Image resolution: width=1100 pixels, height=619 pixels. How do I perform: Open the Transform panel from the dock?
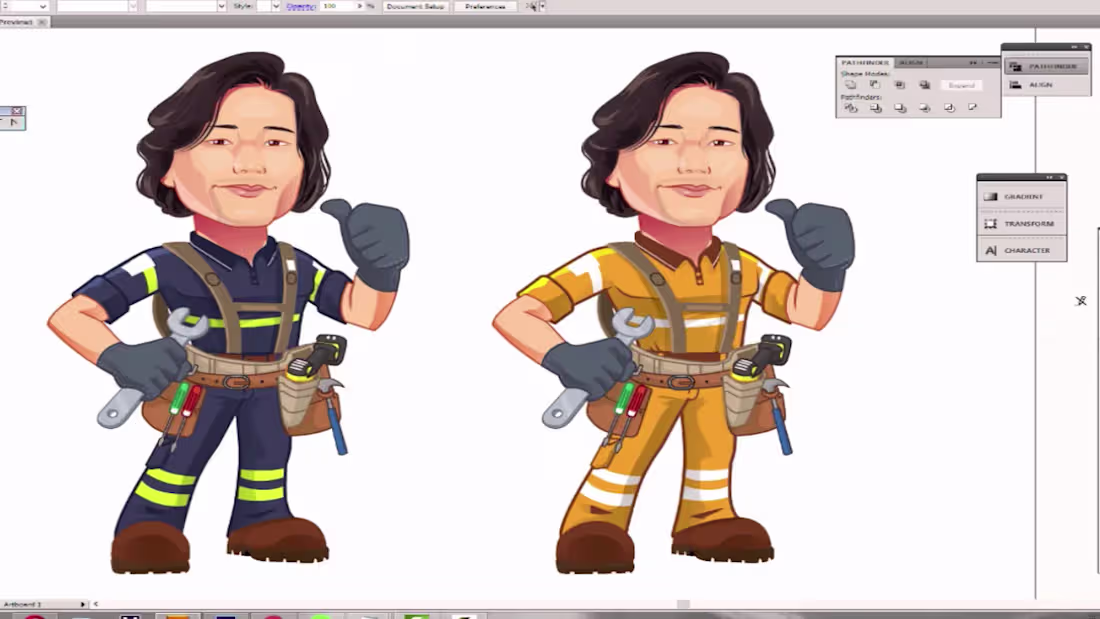(x=1022, y=224)
